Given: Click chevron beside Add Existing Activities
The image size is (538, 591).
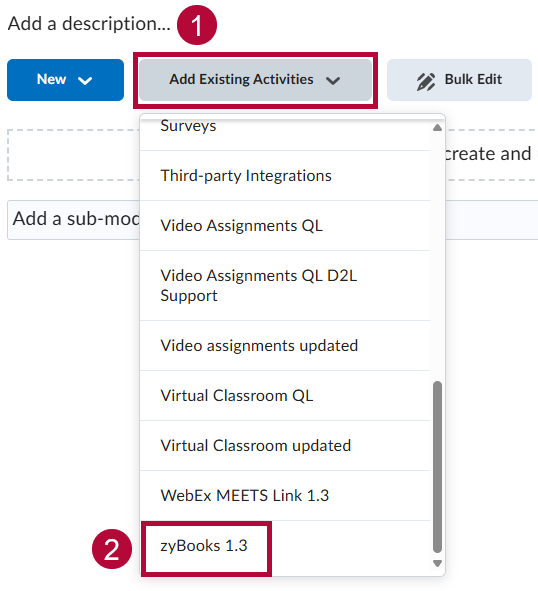Looking at the screenshot, I should pyautogui.click(x=333, y=81).
